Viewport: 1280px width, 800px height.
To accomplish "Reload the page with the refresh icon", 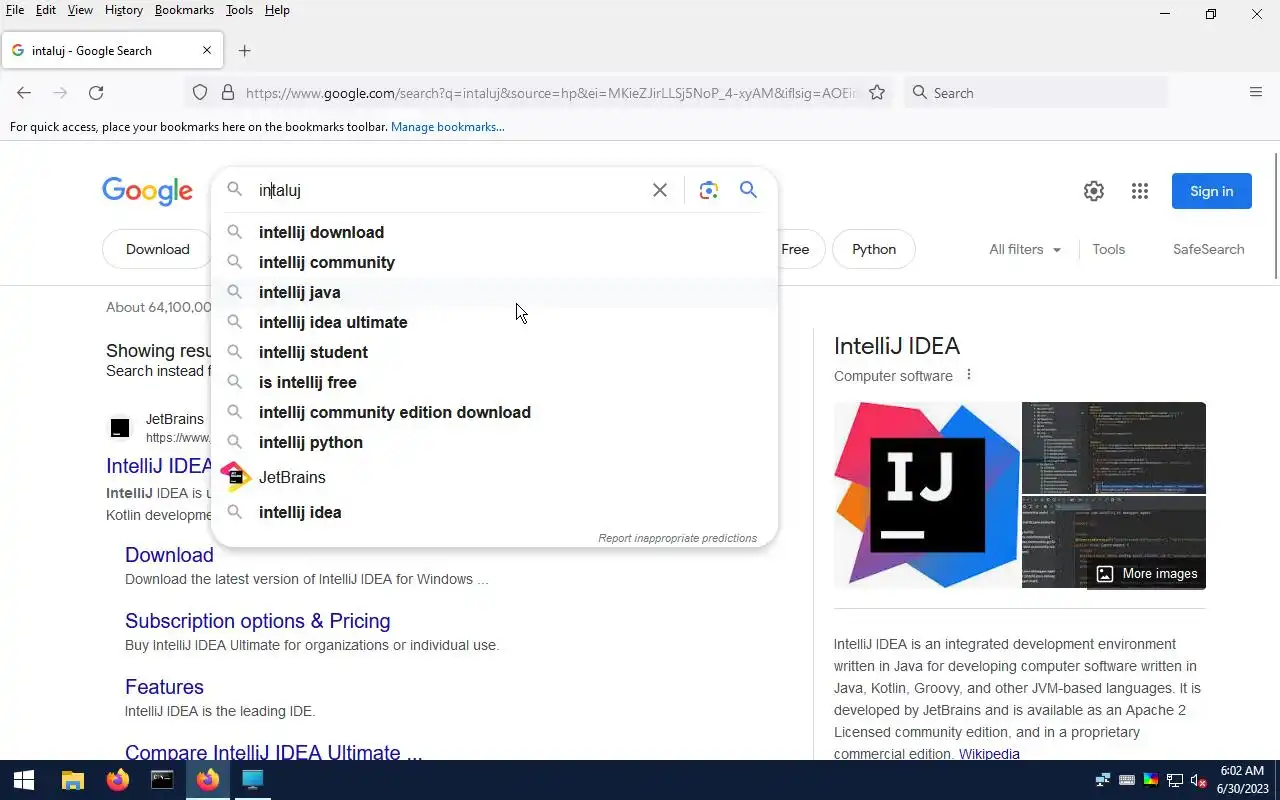I will 96,93.
